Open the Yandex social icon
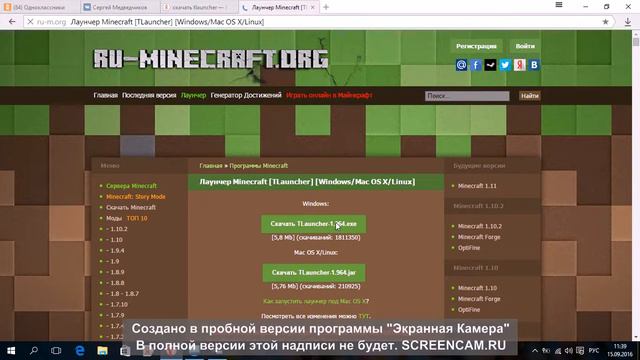Screen dimensions: 640x360 pos(520,65)
